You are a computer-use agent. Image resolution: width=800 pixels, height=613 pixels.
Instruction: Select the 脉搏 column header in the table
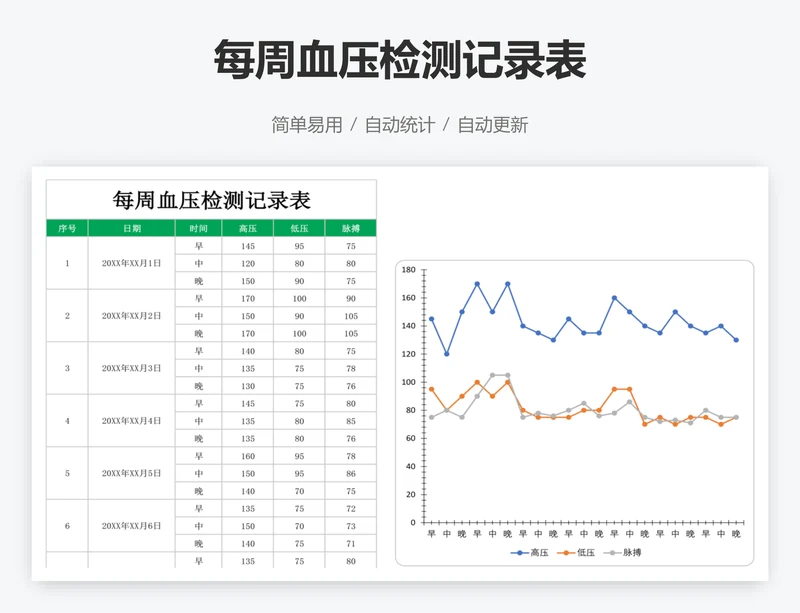(351, 228)
